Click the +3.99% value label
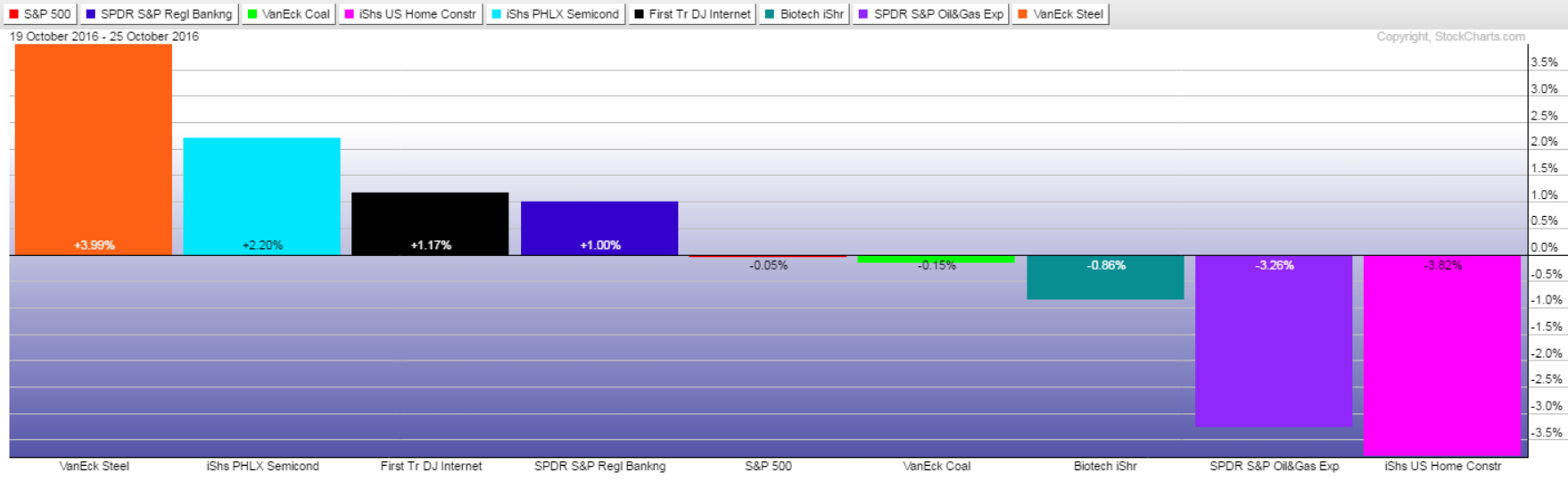The width and height of the screenshot is (1568, 481). pos(95,245)
